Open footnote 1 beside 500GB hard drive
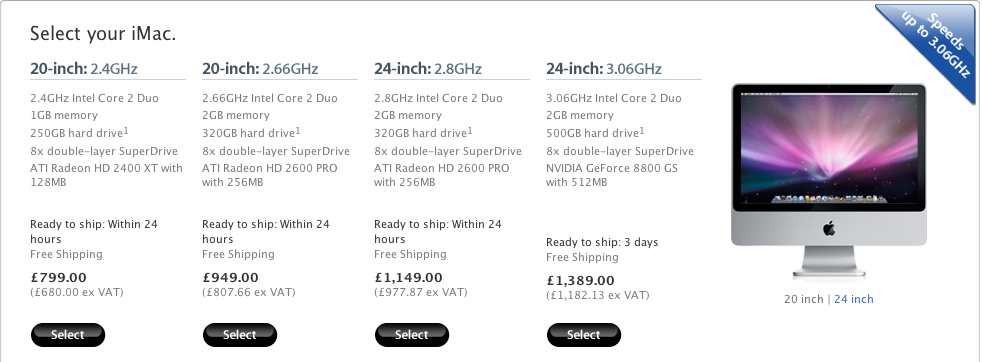Viewport: 982px width, 362px height. pos(642,130)
